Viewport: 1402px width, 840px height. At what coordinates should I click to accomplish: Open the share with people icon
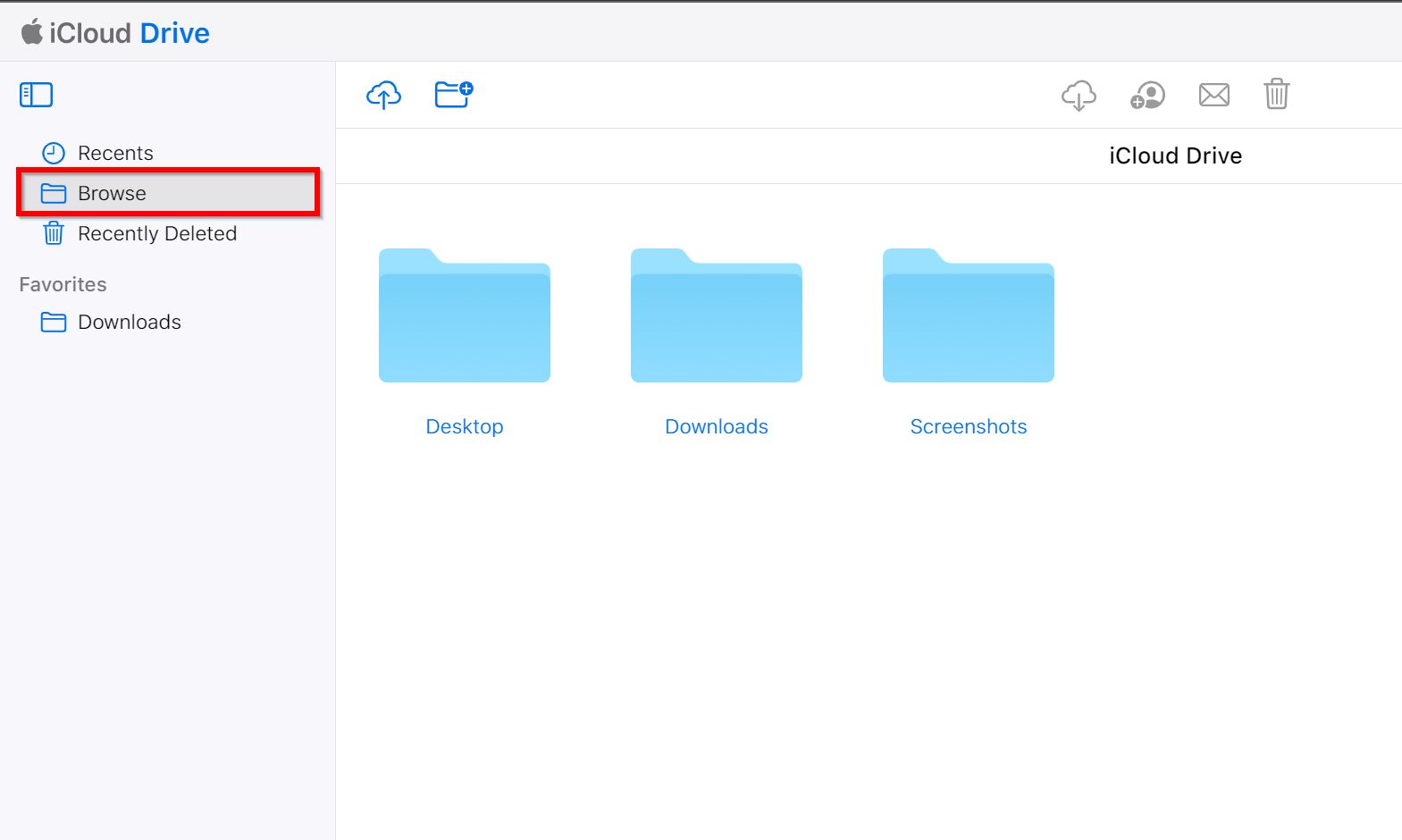[x=1147, y=95]
